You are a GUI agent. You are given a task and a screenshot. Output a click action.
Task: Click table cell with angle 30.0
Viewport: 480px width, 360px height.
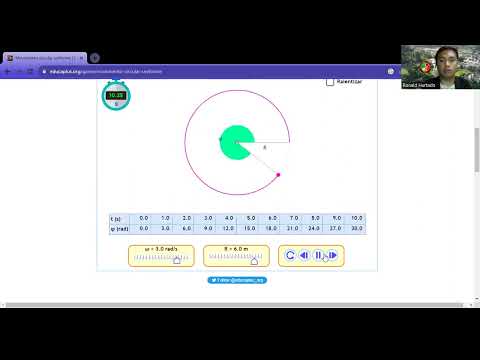tap(356, 229)
